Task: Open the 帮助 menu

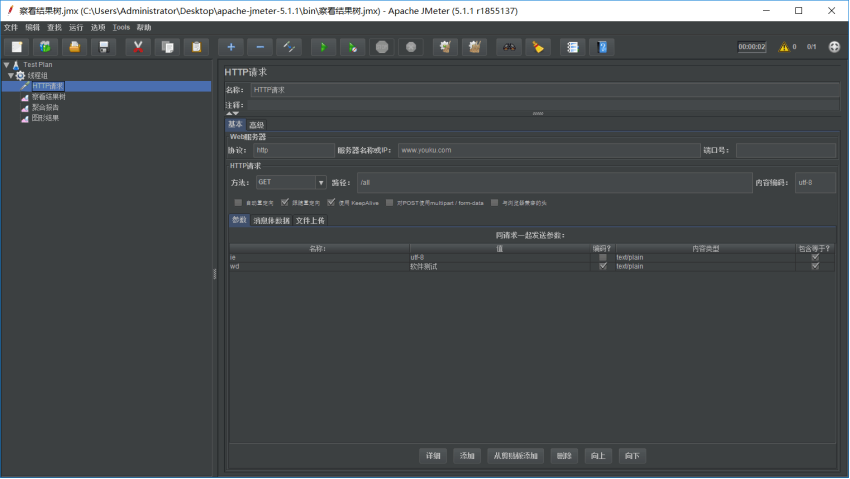Action: coord(144,28)
